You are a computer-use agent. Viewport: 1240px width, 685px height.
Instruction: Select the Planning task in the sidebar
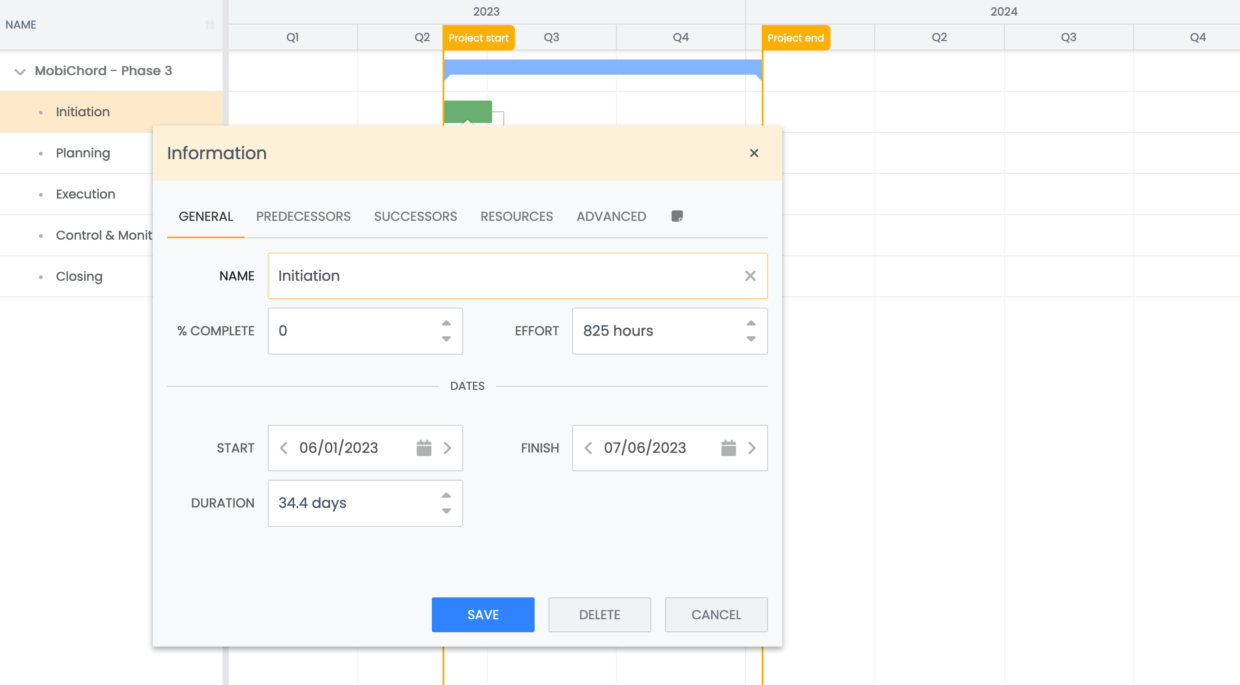click(85, 153)
